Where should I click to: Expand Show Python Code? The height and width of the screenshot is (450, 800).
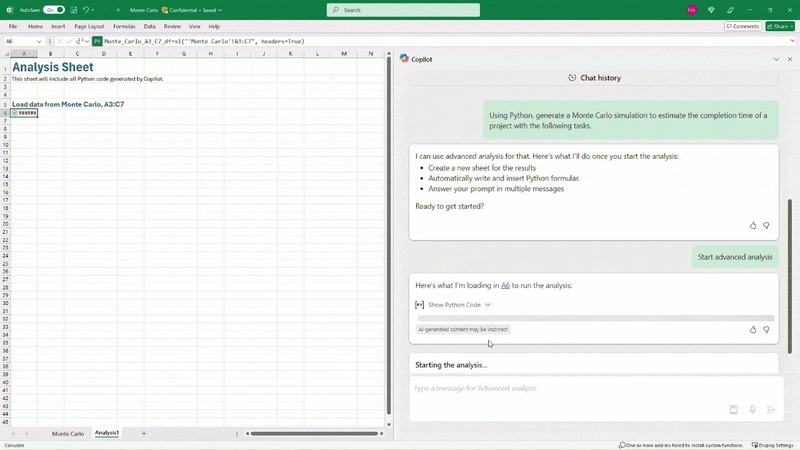(453, 305)
